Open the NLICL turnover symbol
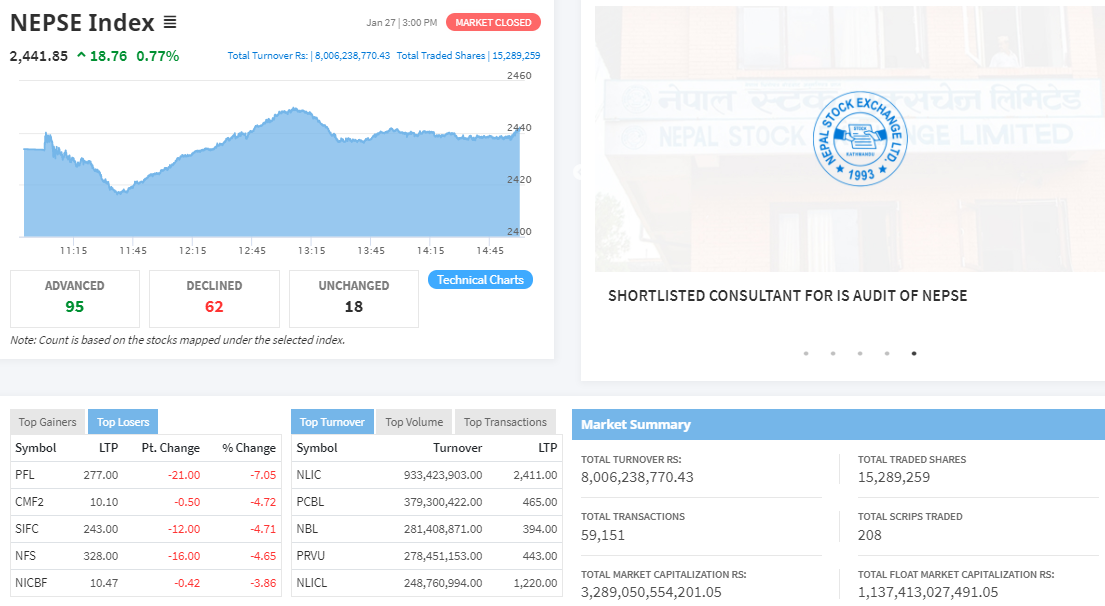 coord(311,583)
